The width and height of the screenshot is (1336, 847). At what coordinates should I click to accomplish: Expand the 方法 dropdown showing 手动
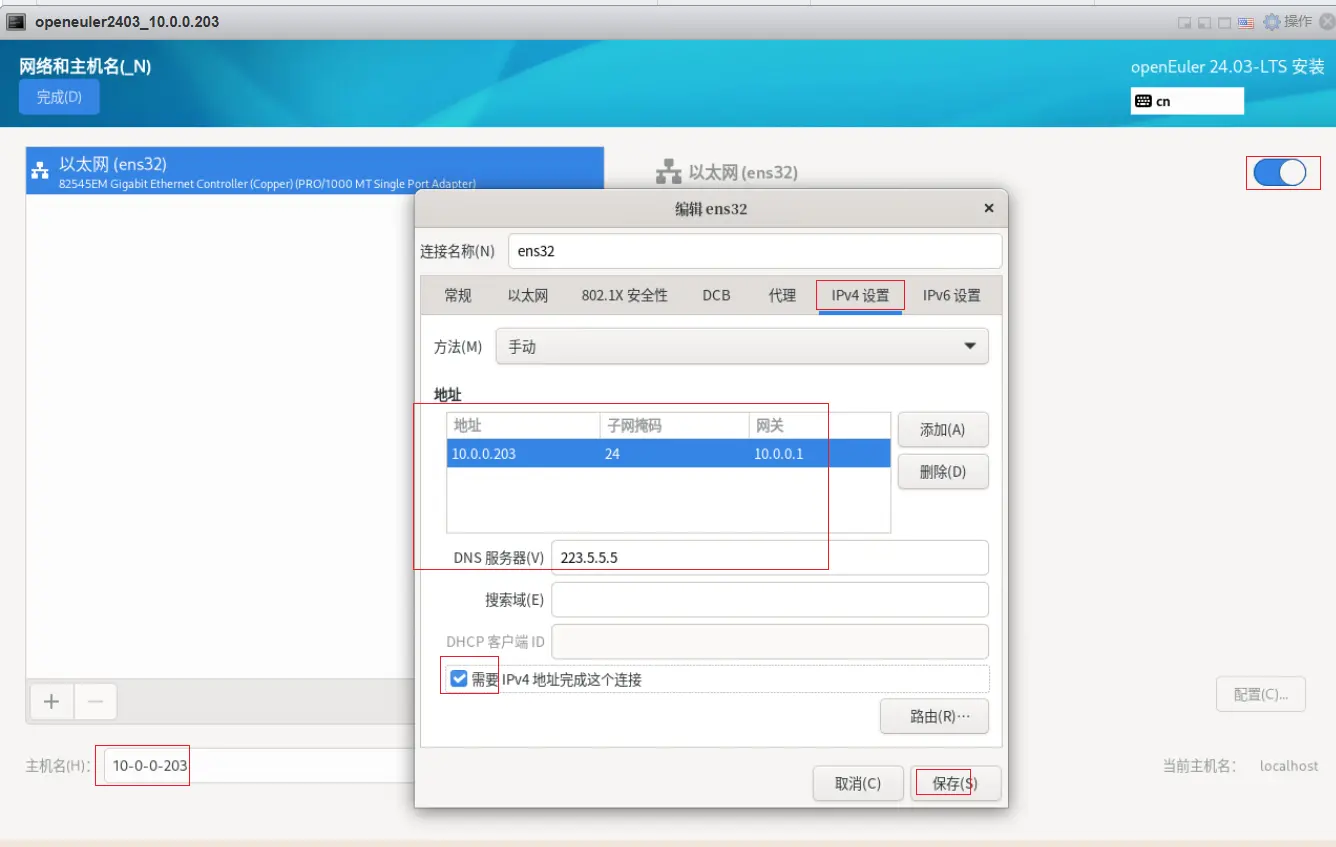coord(741,346)
